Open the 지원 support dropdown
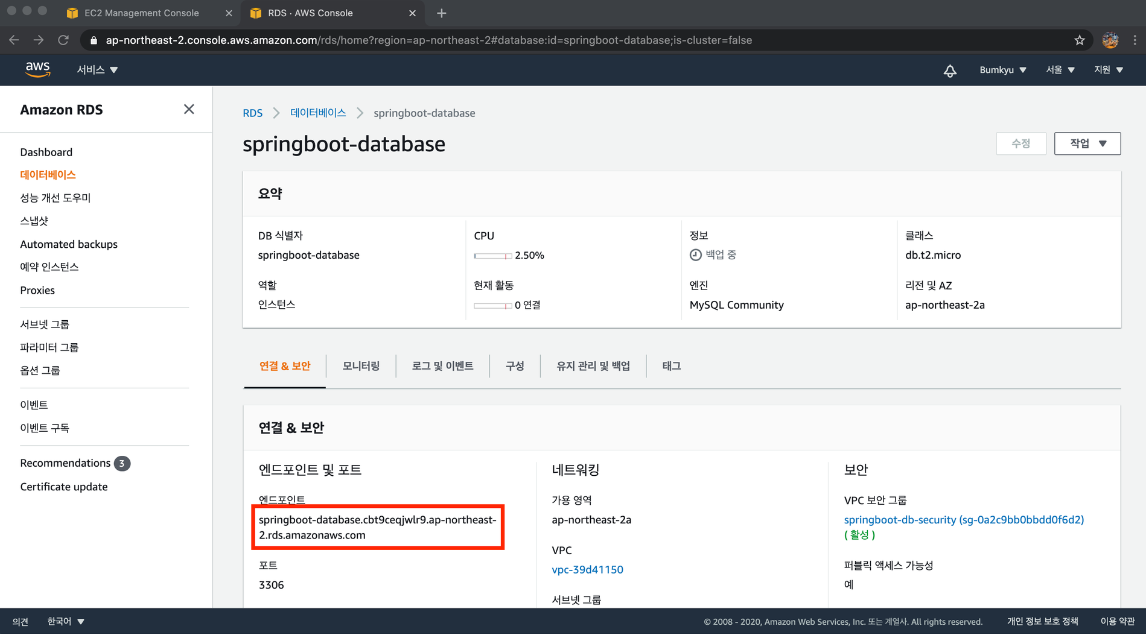The image size is (1146, 634). (x=1109, y=70)
